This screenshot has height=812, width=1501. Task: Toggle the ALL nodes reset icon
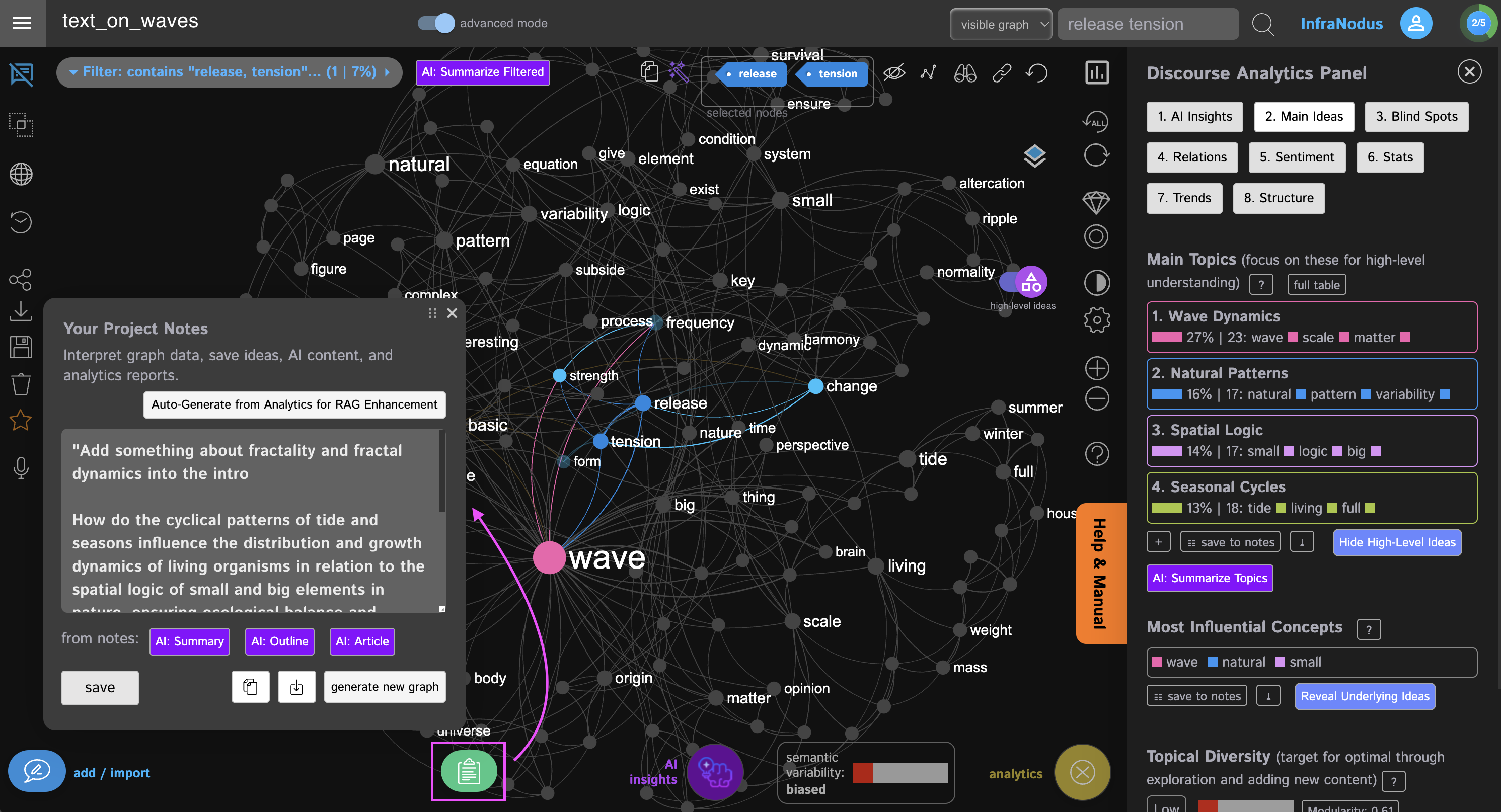point(1095,121)
